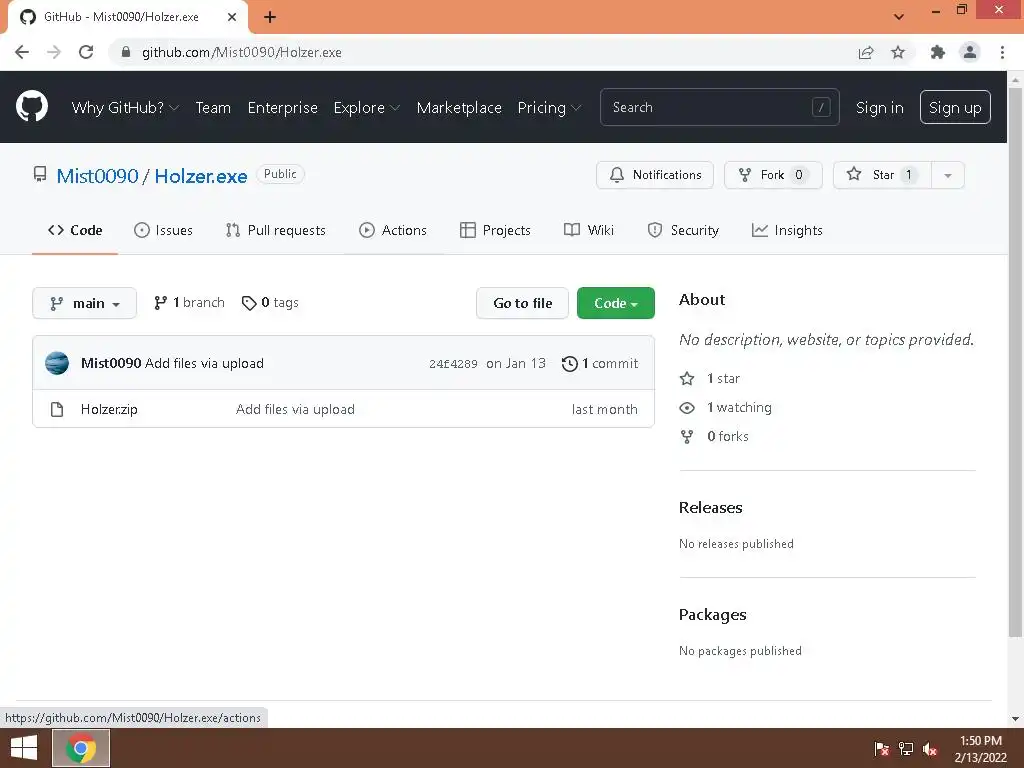1024x768 pixels.
Task: Click the Go to file button
Action: click(522, 303)
